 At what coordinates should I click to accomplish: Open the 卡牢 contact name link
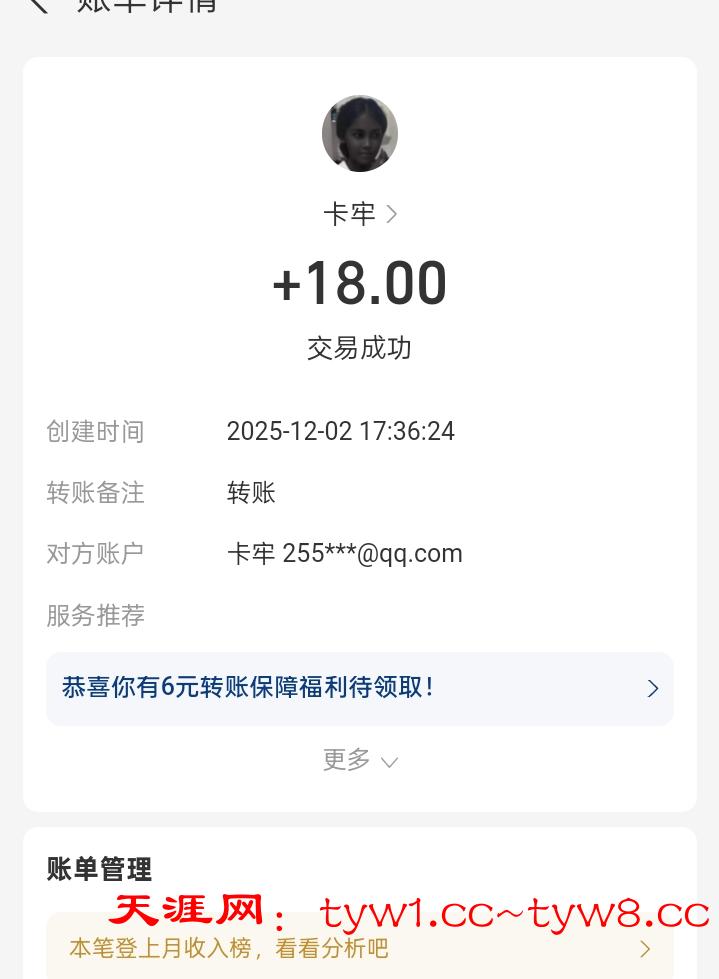(349, 214)
